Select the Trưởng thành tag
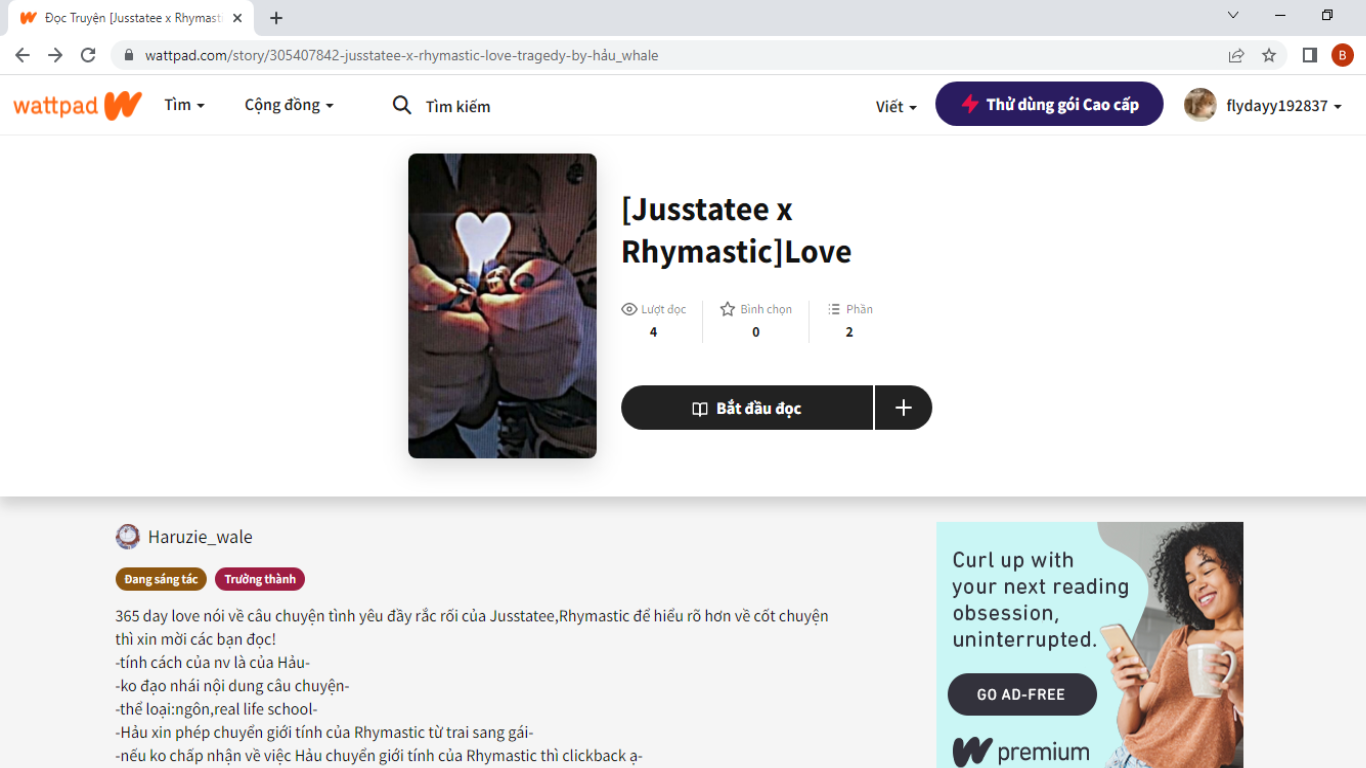 [x=260, y=579]
